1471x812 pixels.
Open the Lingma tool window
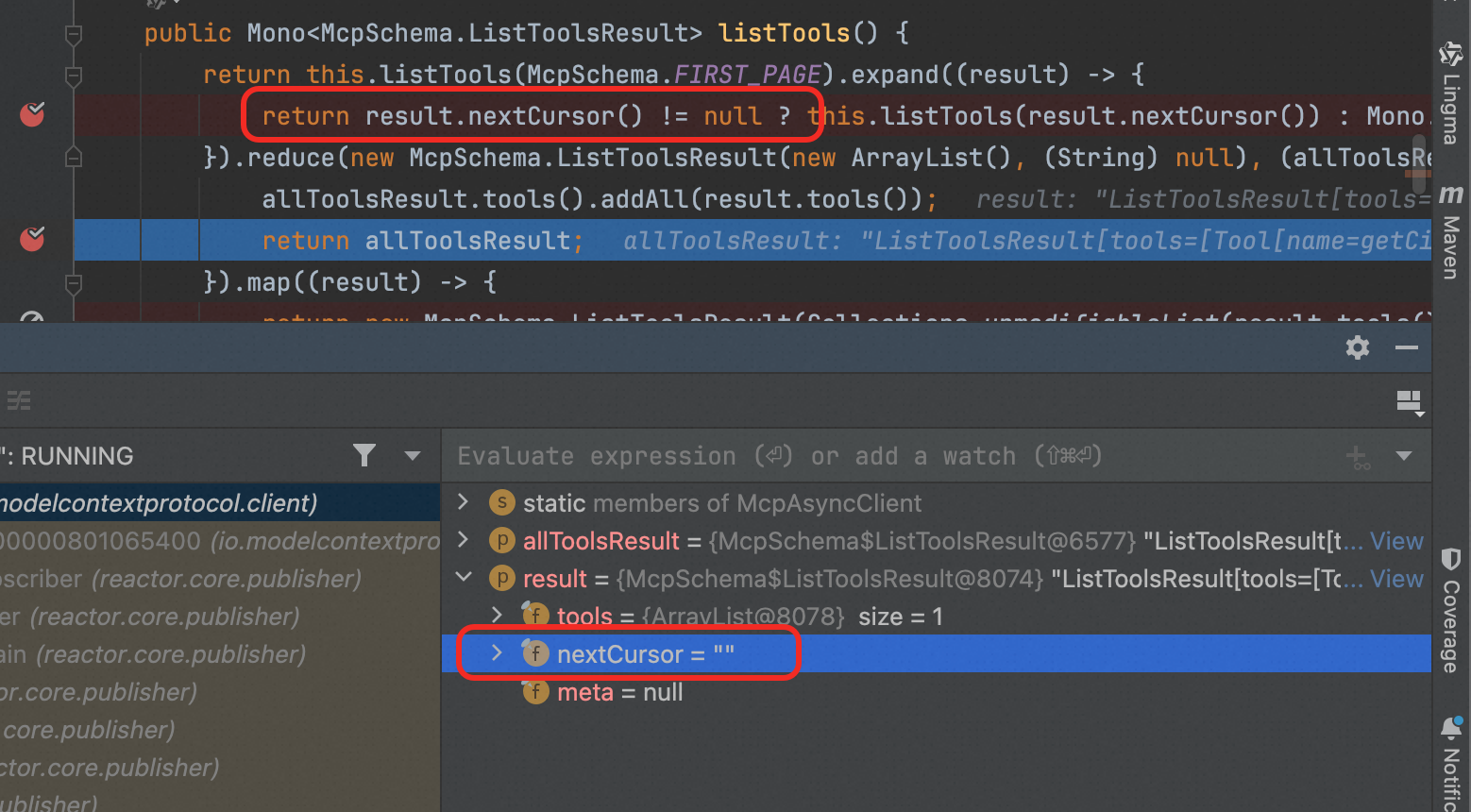pos(1450,94)
